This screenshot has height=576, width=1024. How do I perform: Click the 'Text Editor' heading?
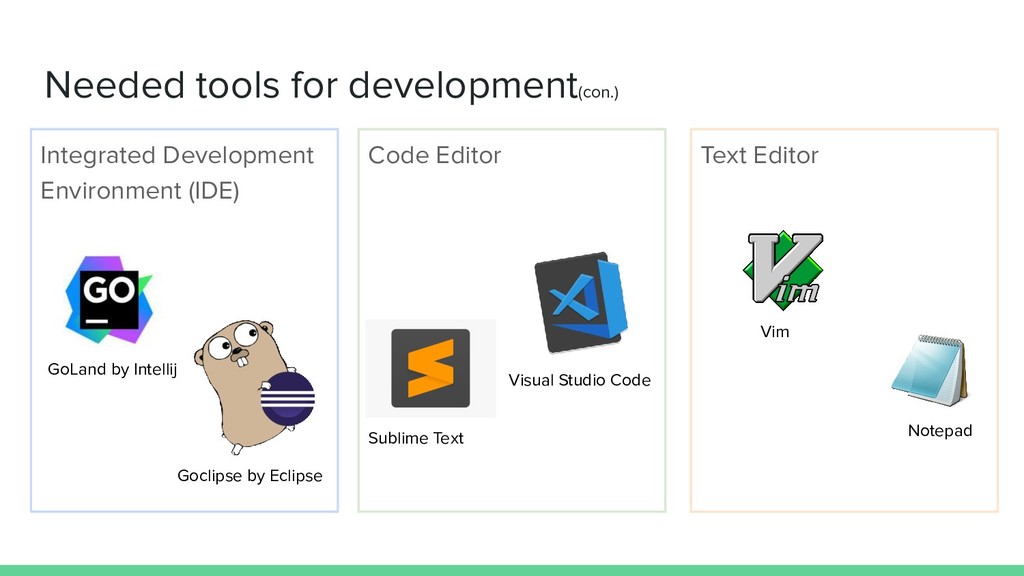(x=760, y=155)
